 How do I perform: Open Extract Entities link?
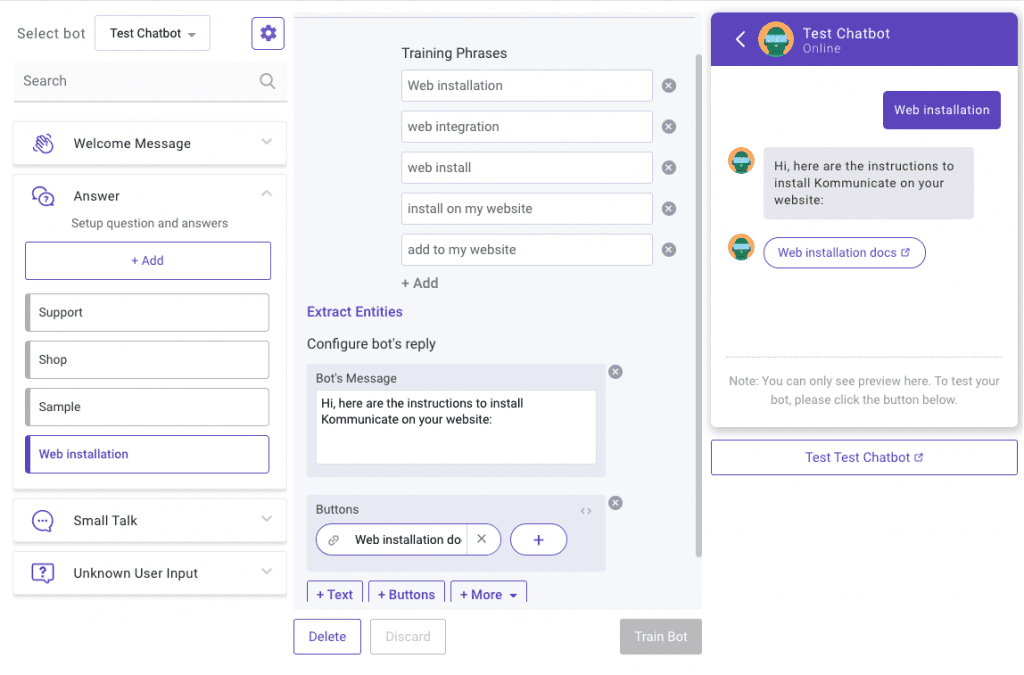(x=355, y=312)
